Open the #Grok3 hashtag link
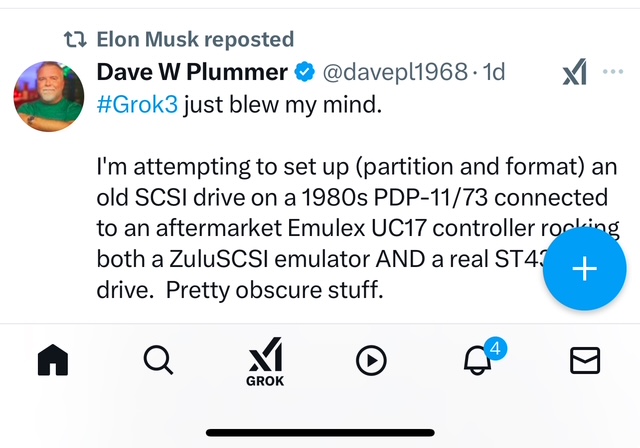 tap(138, 104)
